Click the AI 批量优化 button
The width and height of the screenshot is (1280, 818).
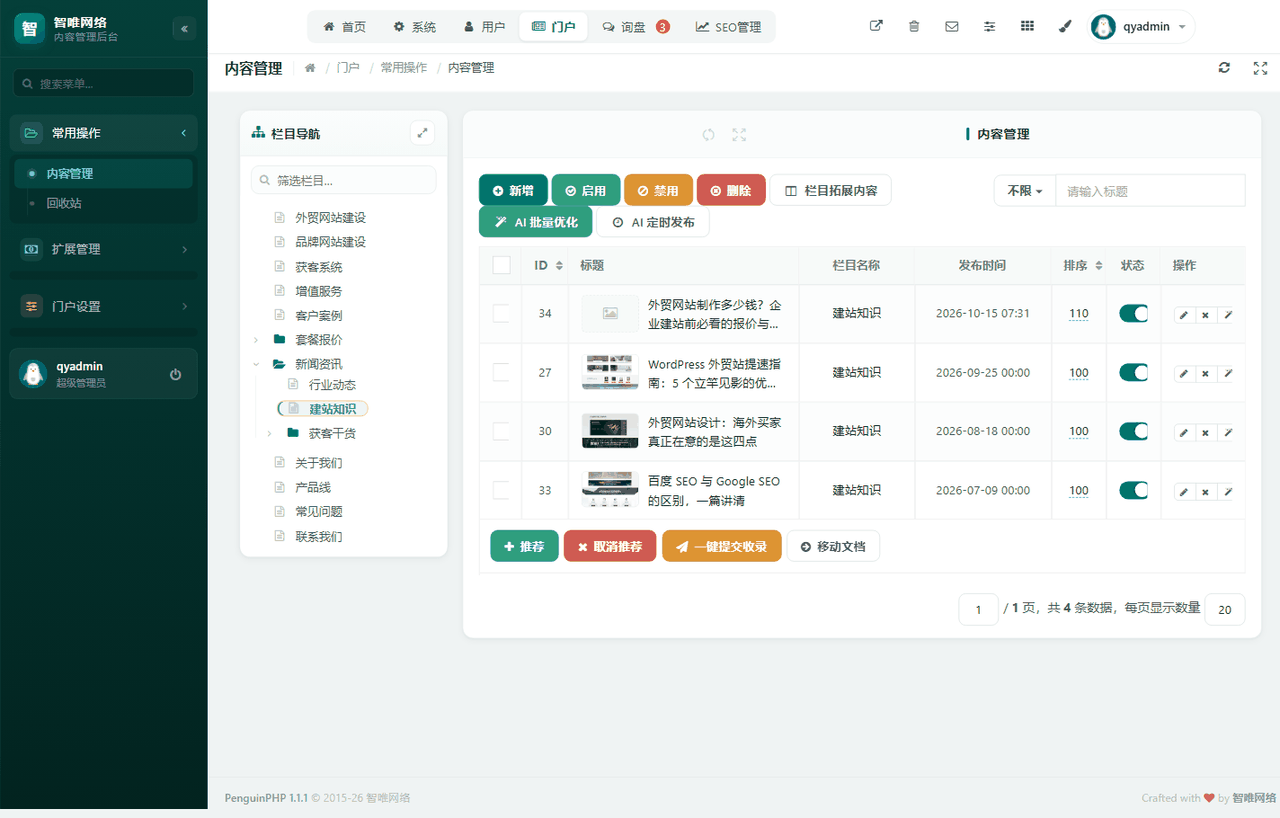tap(536, 222)
